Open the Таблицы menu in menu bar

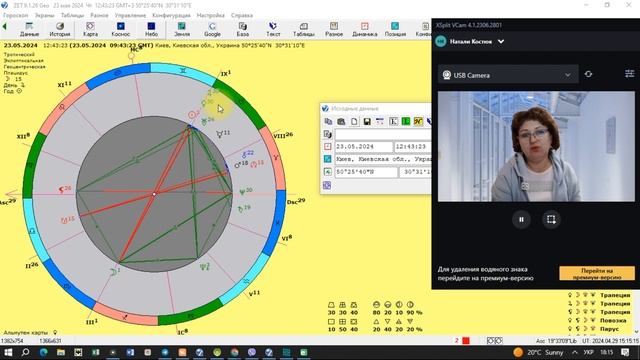(72, 15)
